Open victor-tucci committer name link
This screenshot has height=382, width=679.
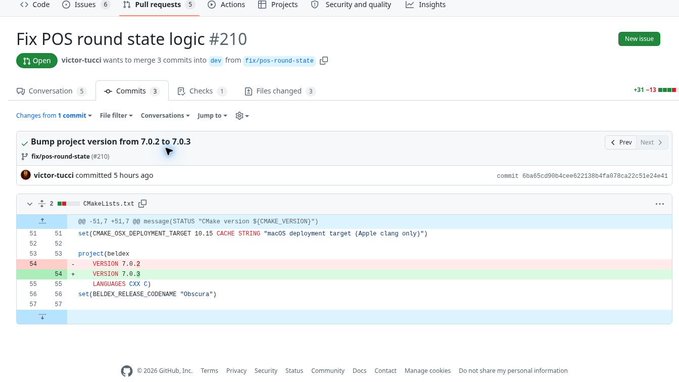click(53, 175)
